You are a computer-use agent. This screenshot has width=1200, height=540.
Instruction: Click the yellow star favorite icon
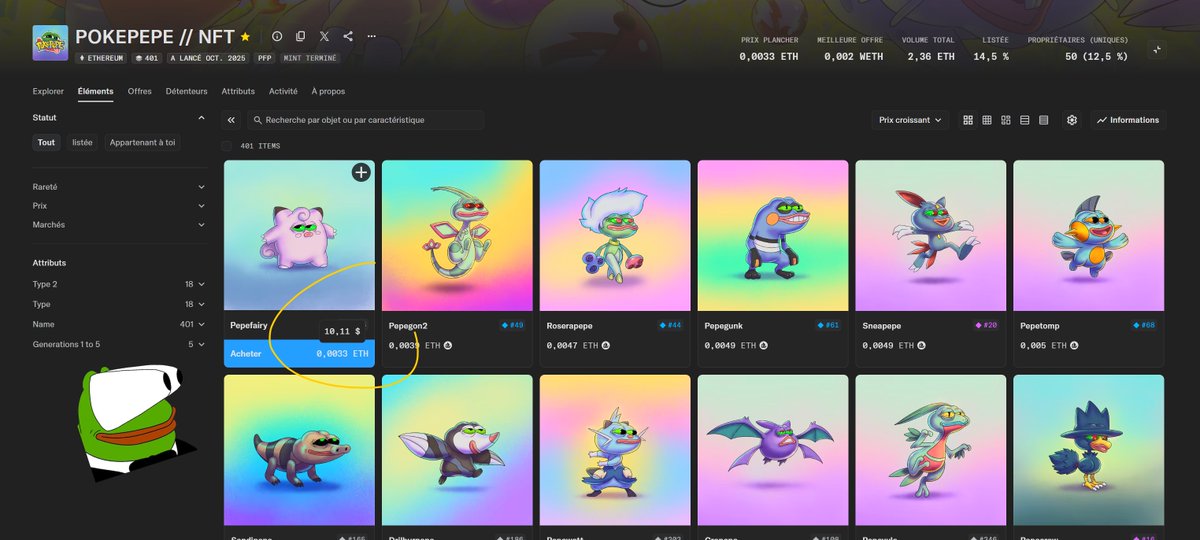pyautogui.click(x=246, y=36)
